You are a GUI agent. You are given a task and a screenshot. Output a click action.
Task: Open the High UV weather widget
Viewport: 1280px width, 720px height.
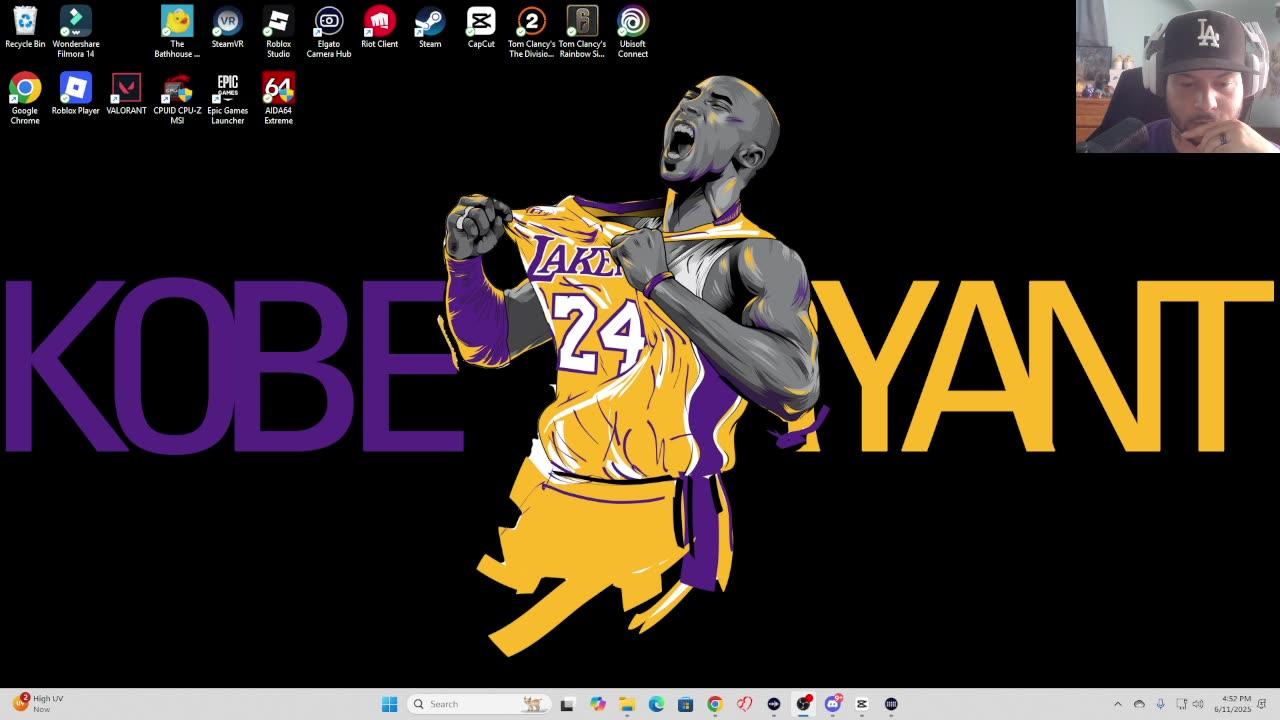coord(38,704)
